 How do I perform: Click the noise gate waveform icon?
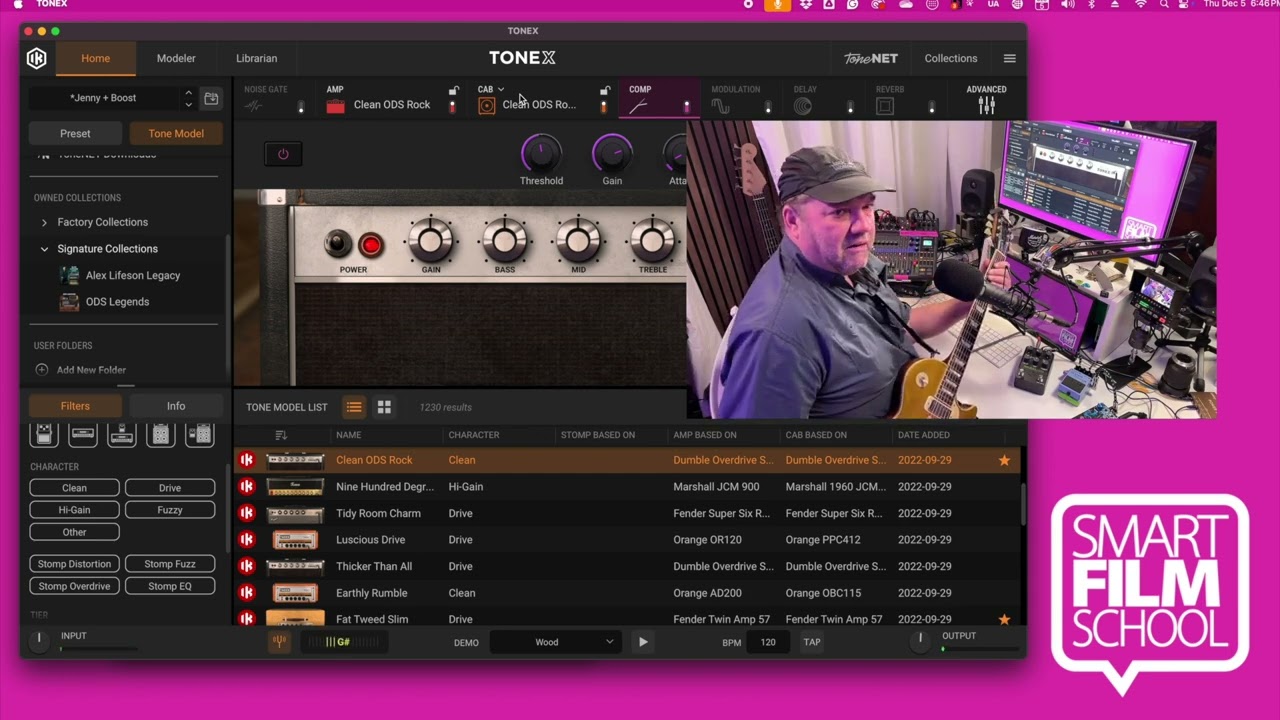(x=254, y=106)
